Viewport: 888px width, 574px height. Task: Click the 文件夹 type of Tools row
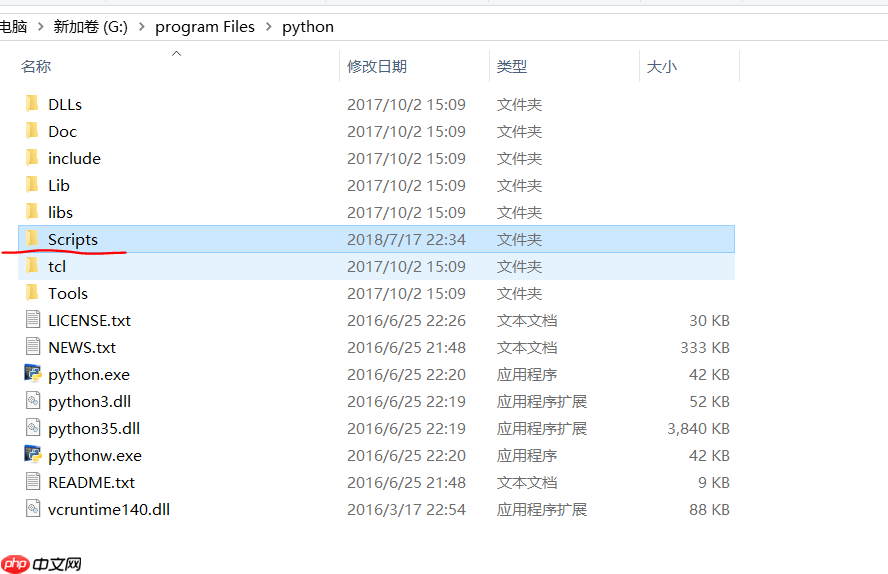(x=519, y=294)
